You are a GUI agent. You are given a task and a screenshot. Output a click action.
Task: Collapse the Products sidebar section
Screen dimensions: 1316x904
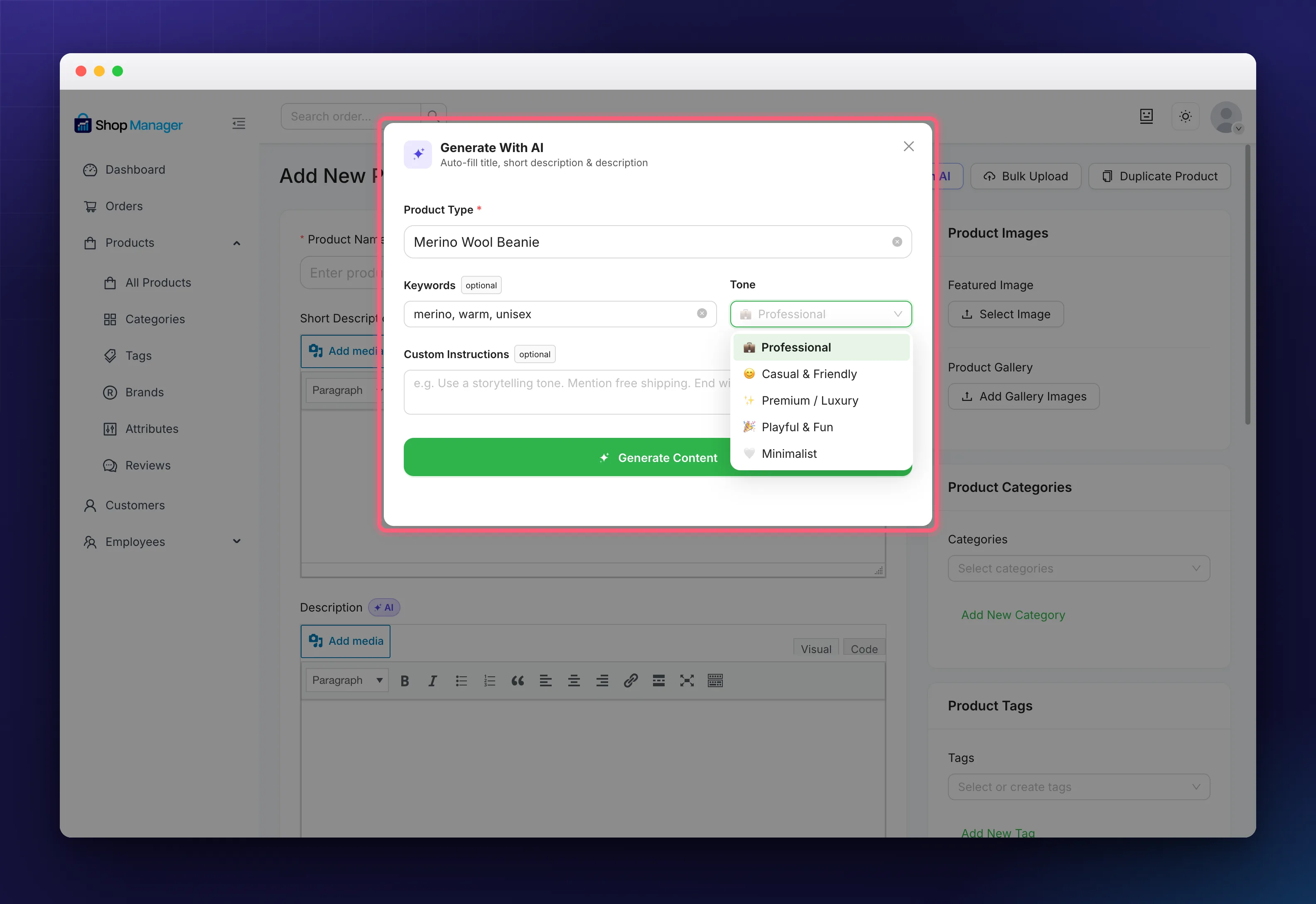point(237,243)
